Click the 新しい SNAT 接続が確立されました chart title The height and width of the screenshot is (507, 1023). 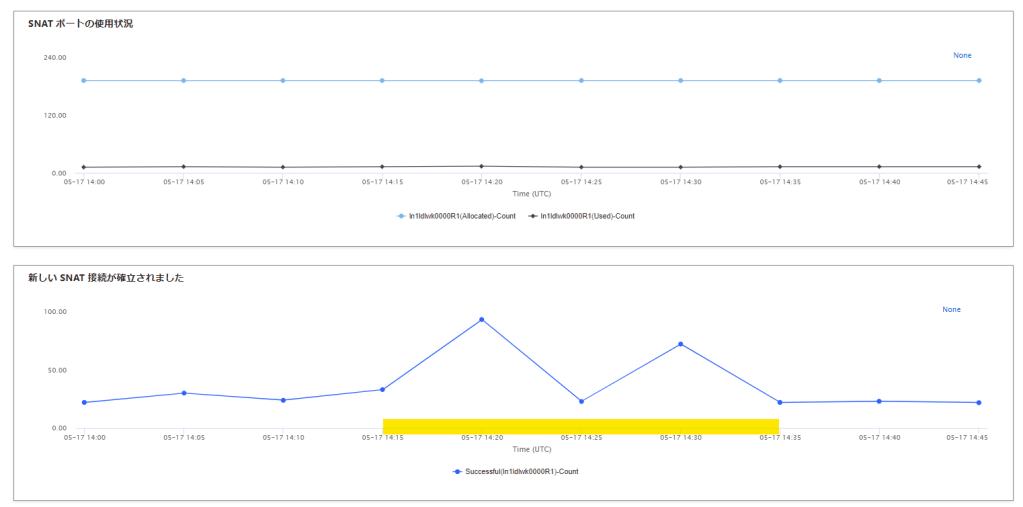pos(105,278)
